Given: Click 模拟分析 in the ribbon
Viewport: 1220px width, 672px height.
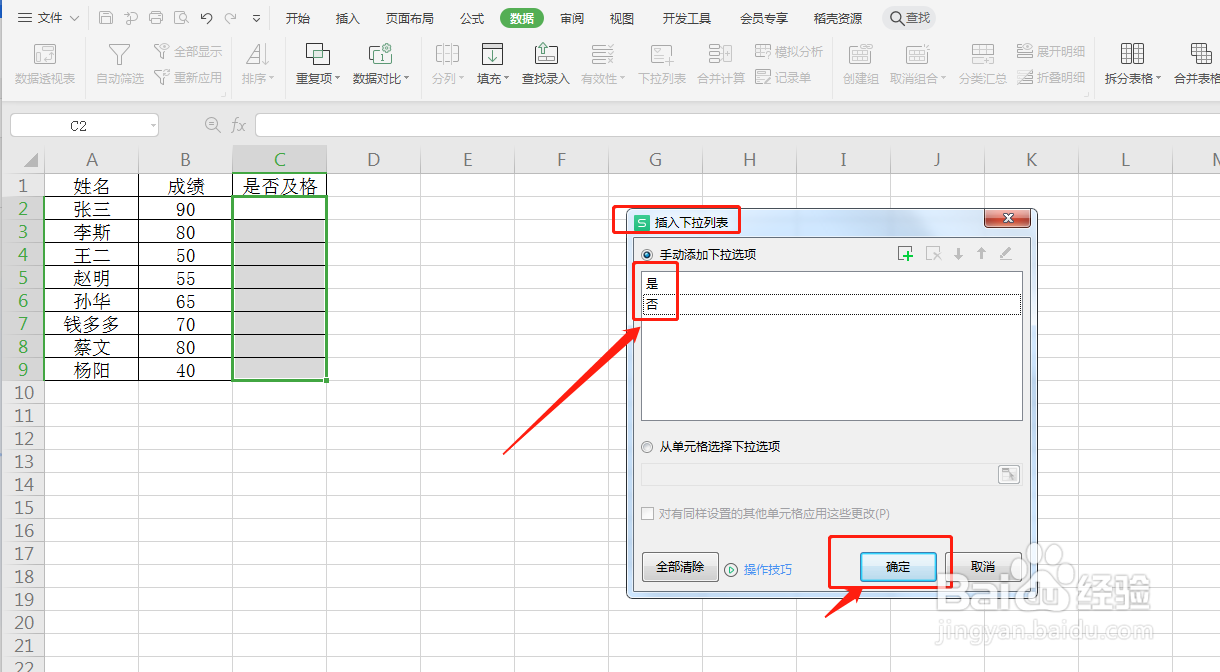Looking at the screenshot, I should click(x=790, y=51).
